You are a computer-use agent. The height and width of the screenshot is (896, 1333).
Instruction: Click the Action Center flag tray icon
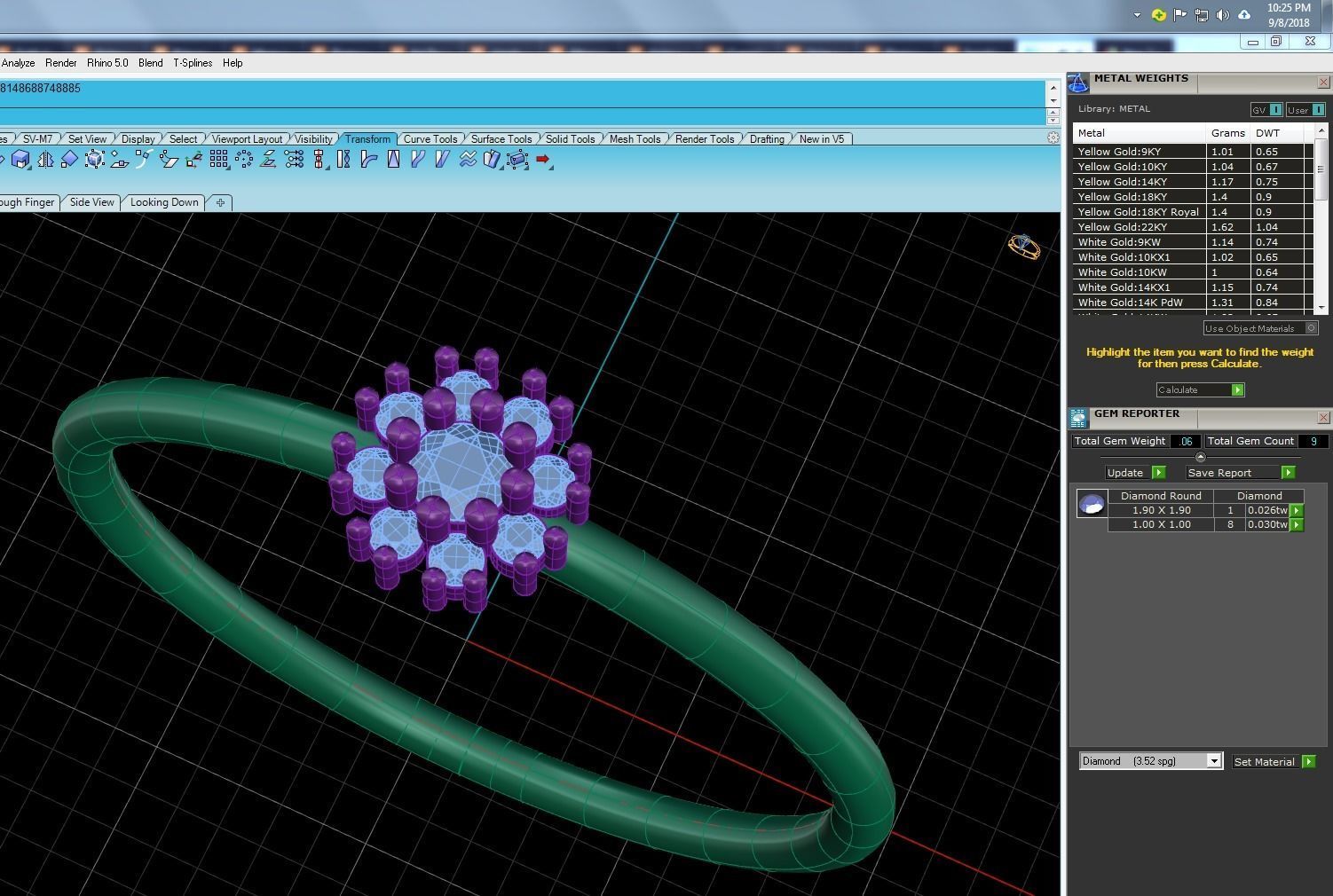(1180, 15)
